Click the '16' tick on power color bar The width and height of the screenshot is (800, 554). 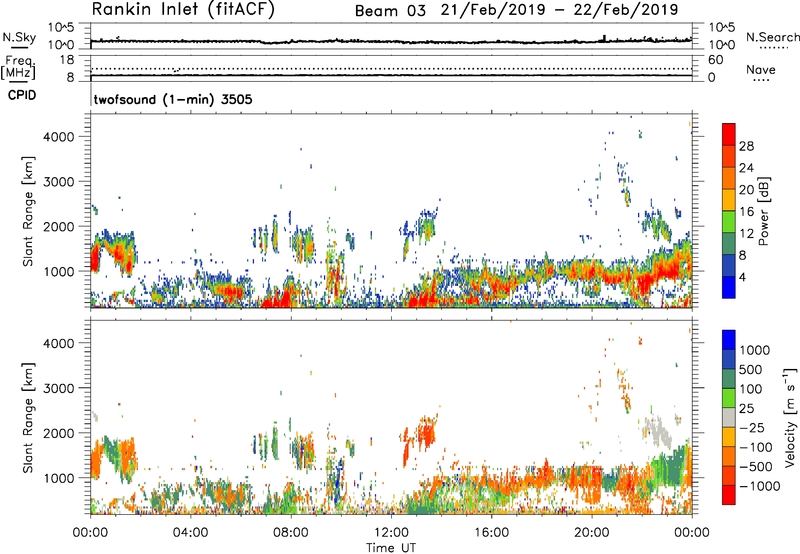pyautogui.click(x=746, y=212)
